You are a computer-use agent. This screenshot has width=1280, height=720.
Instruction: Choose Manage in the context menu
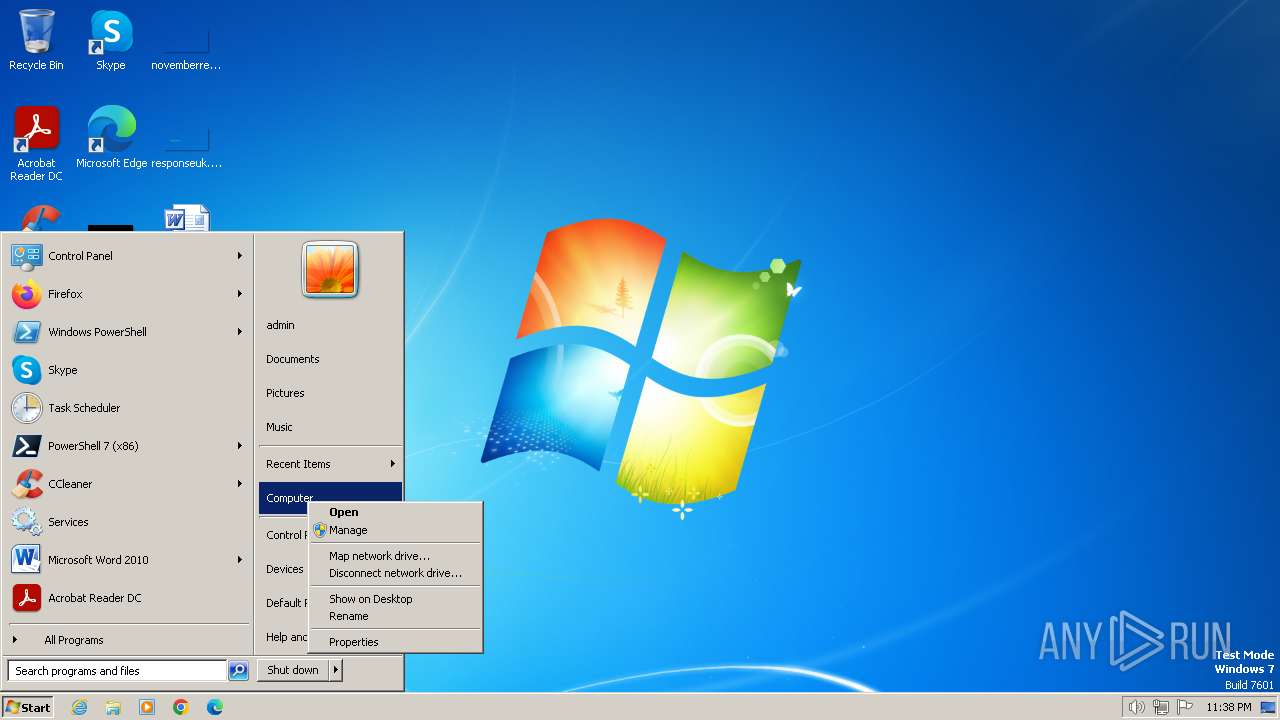click(x=395, y=530)
